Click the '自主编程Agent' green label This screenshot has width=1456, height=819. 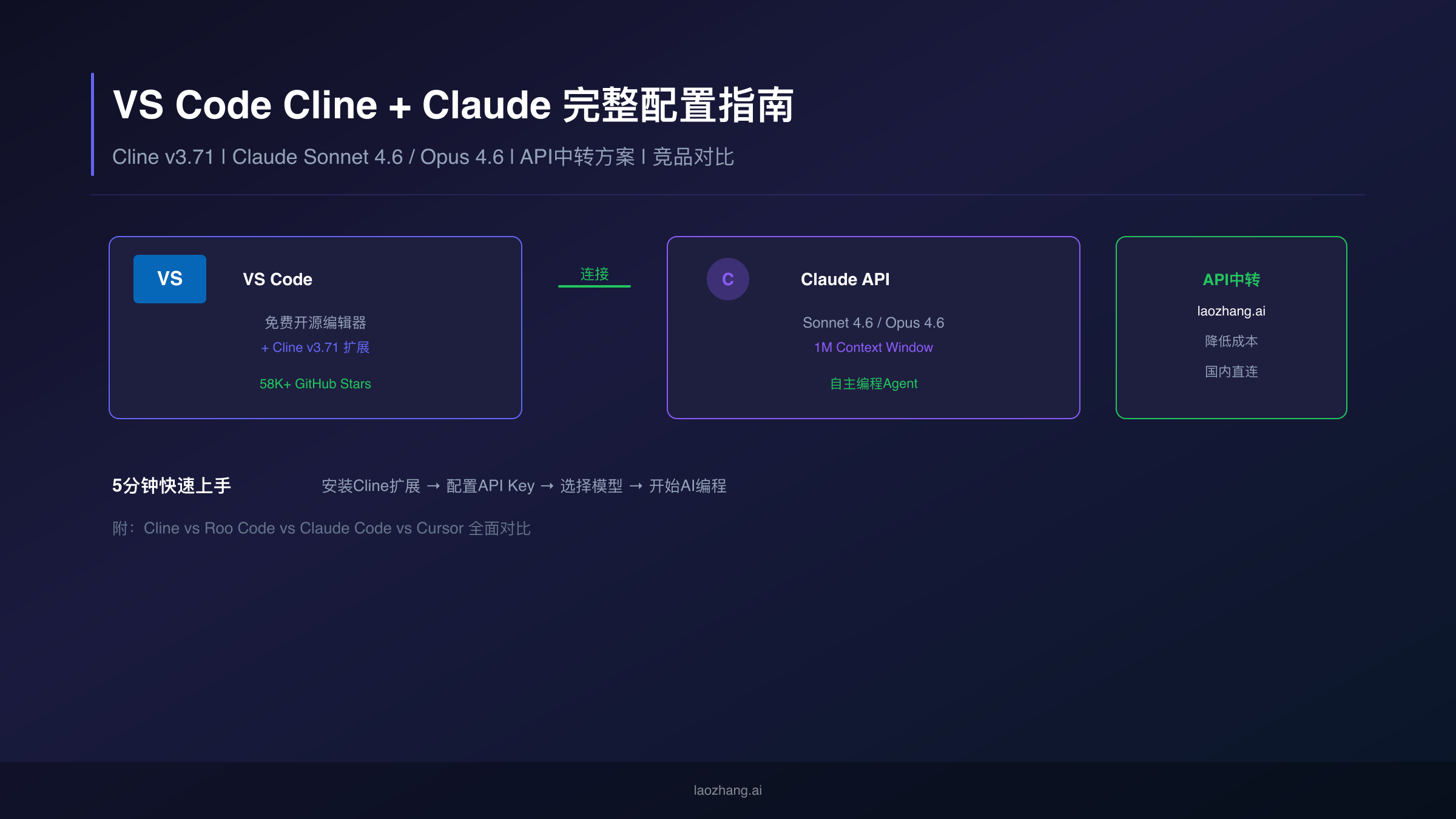click(873, 383)
